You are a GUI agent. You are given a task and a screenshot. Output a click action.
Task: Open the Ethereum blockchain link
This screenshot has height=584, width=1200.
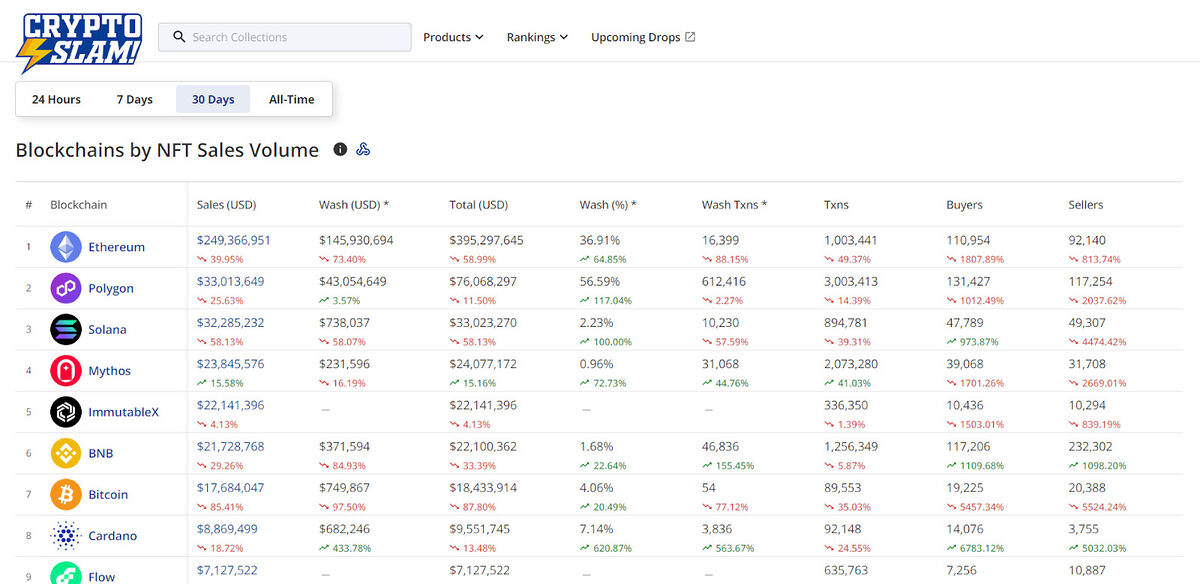coord(116,247)
